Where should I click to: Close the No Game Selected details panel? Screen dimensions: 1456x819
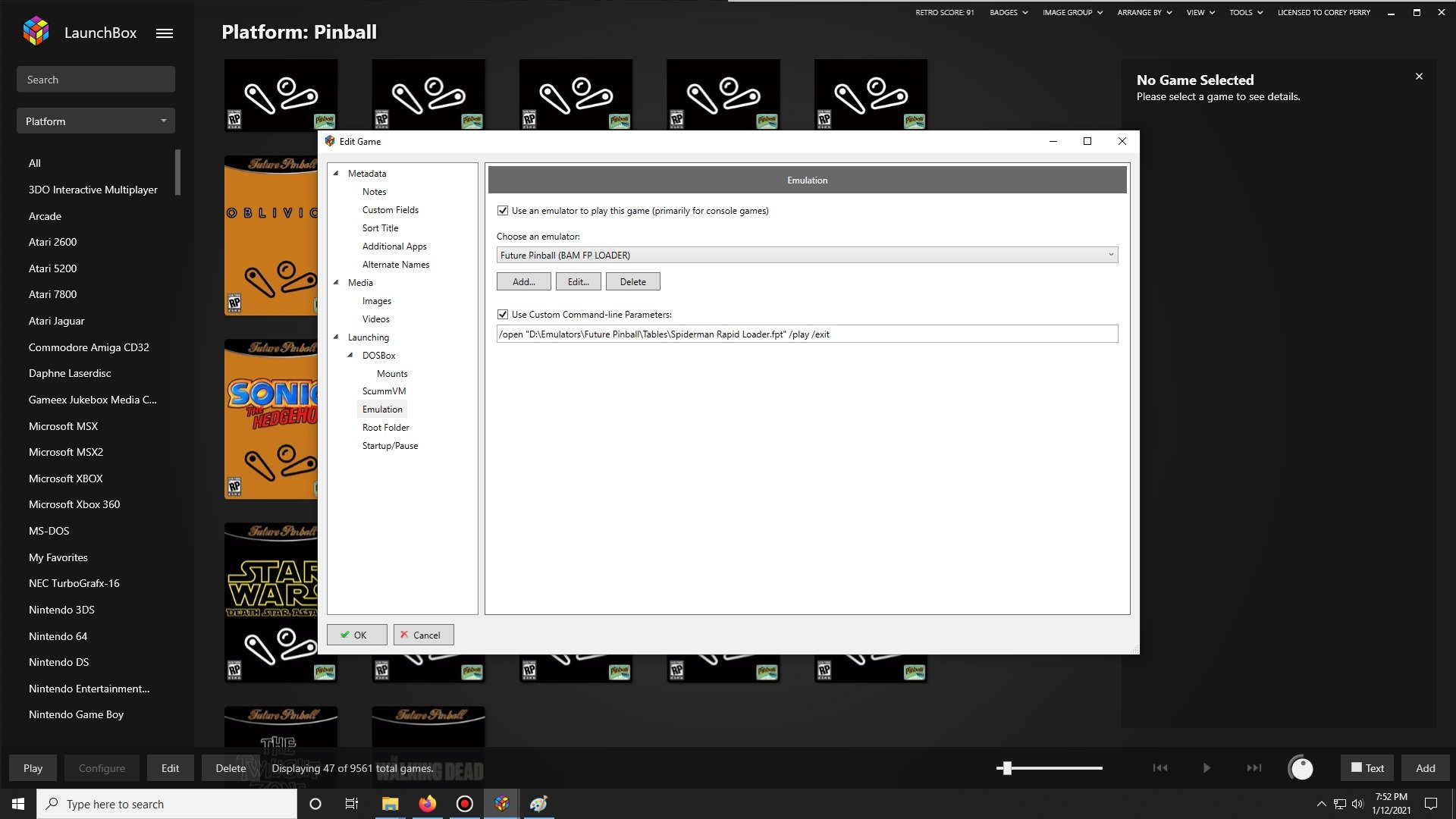click(x=1419, y=77)
